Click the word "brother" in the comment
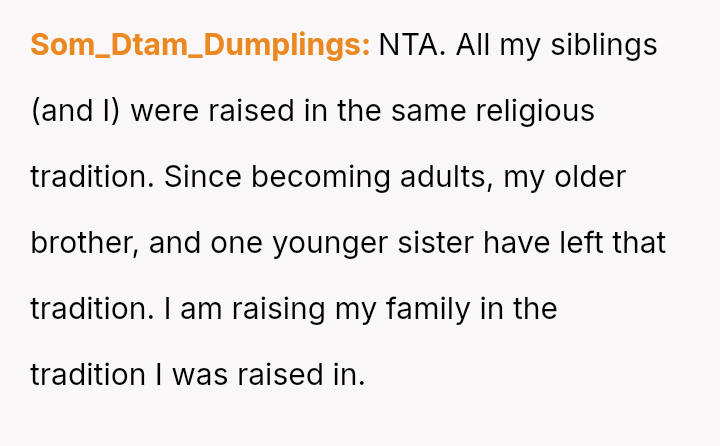 tap(82, 243)
